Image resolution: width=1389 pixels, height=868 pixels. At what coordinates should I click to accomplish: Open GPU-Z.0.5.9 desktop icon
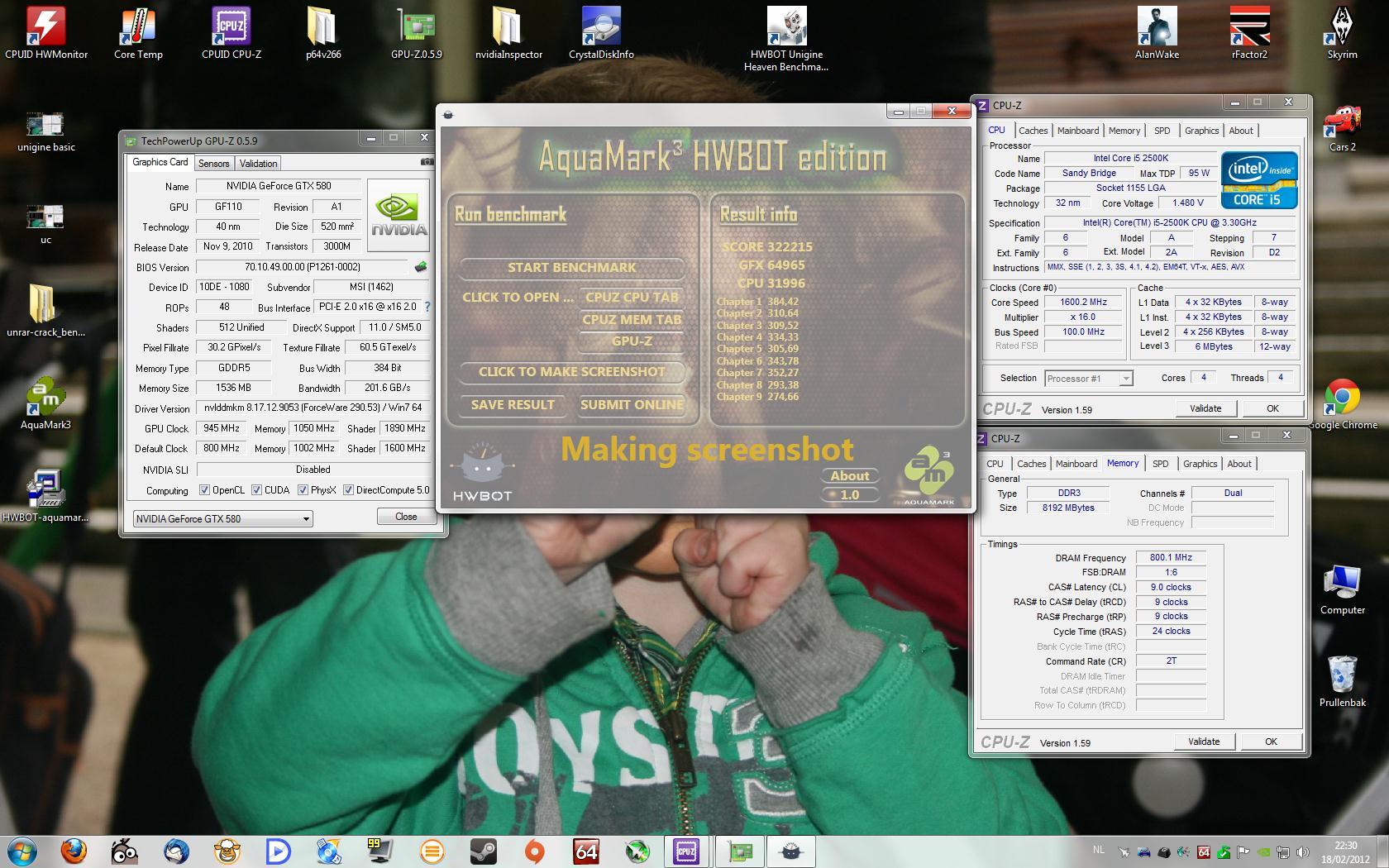(416, 33)
